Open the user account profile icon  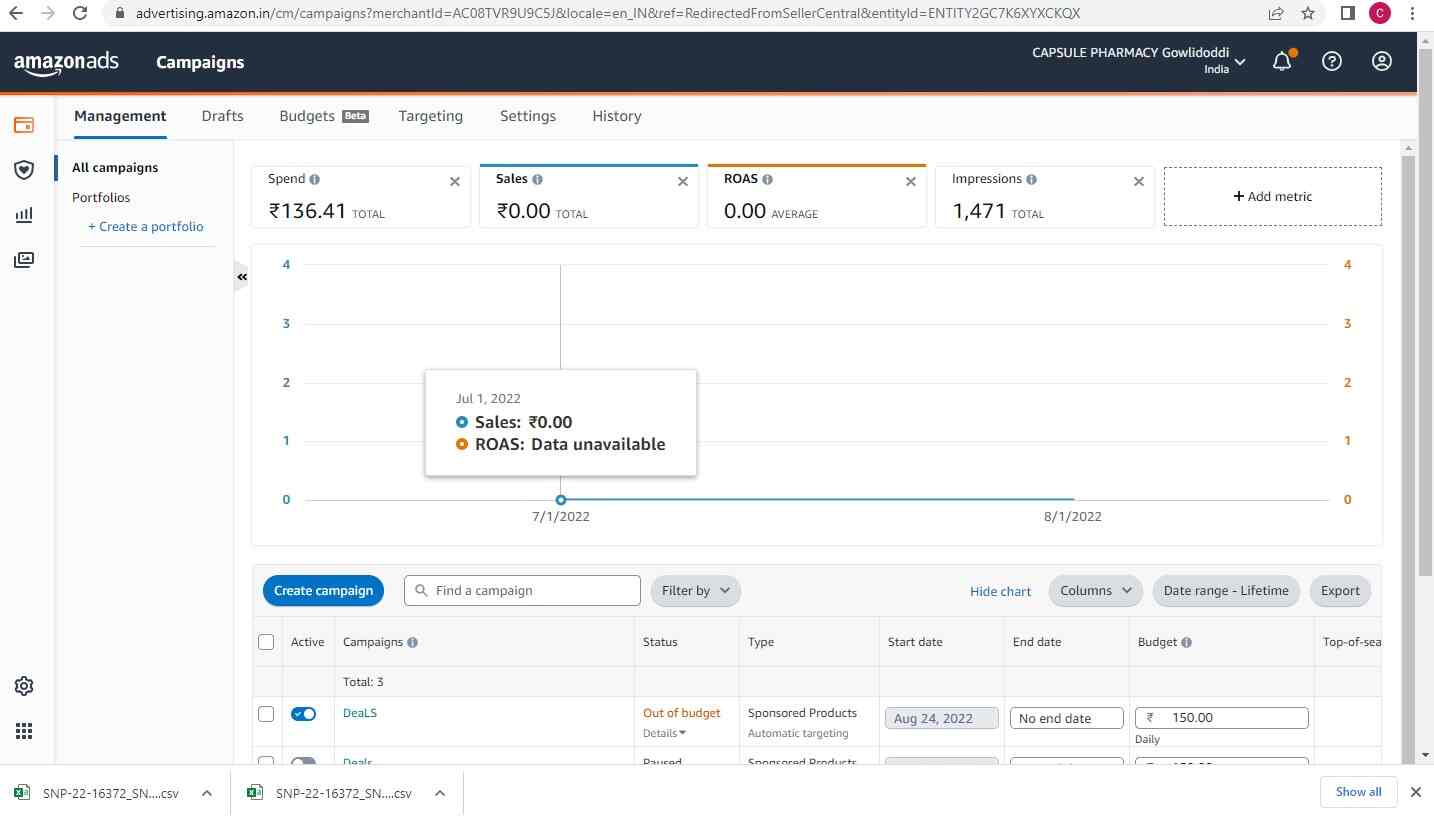coord(1381,62)
